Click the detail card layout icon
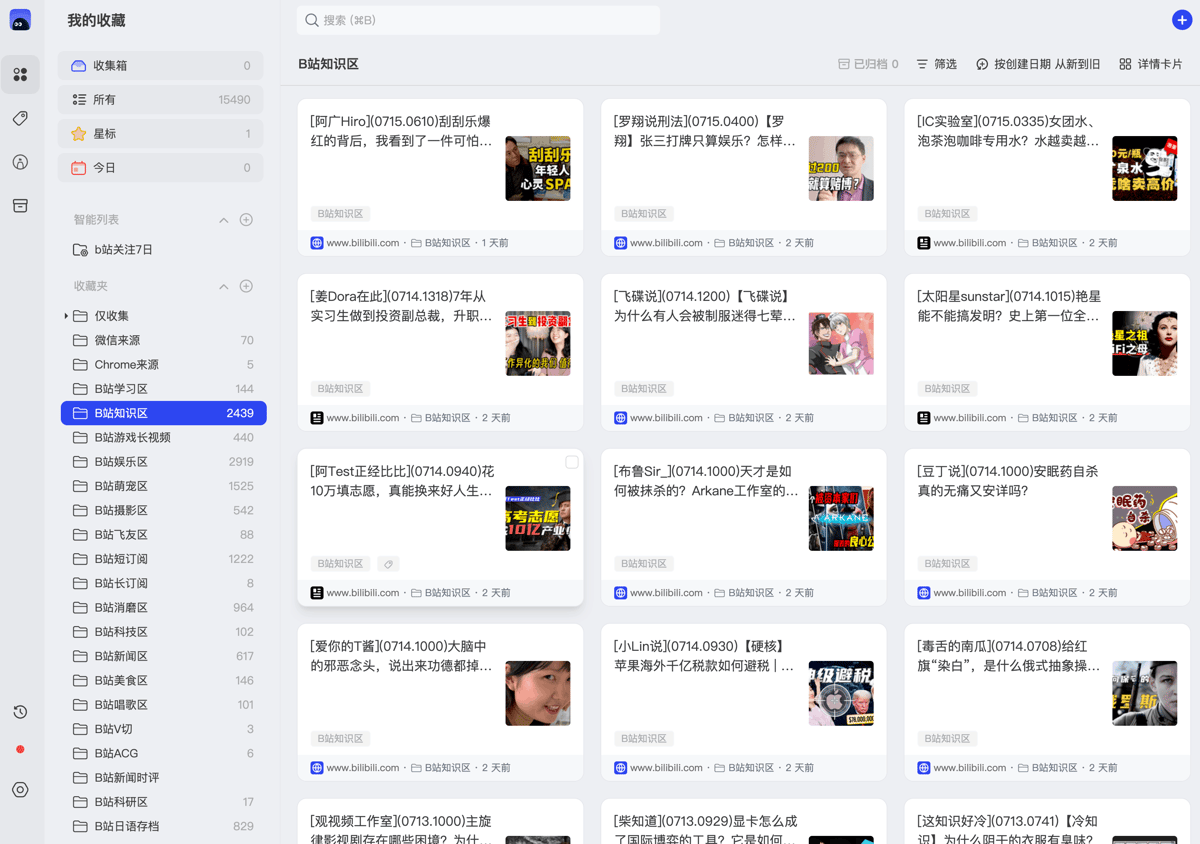1200x844 pixels. click(x=1125, y=64)
